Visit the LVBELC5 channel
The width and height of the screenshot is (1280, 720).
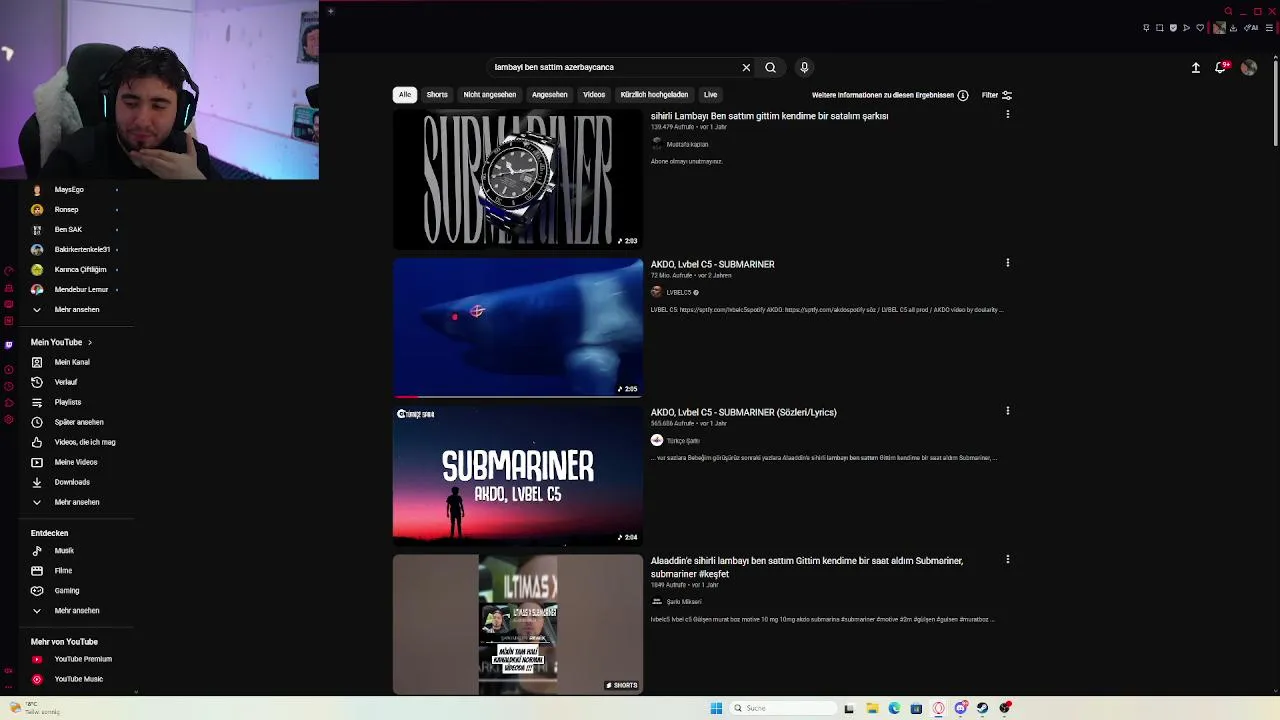click(679, 292)
